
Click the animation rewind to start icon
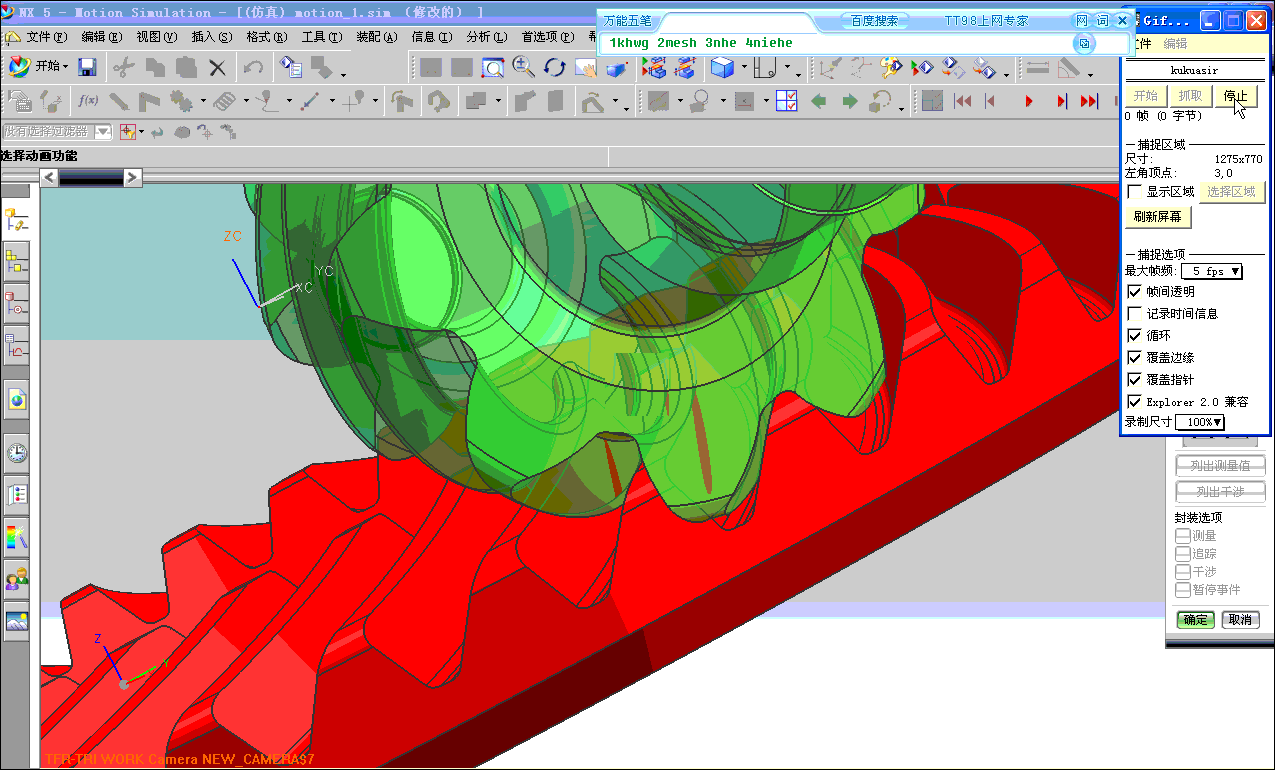point(962,100)
